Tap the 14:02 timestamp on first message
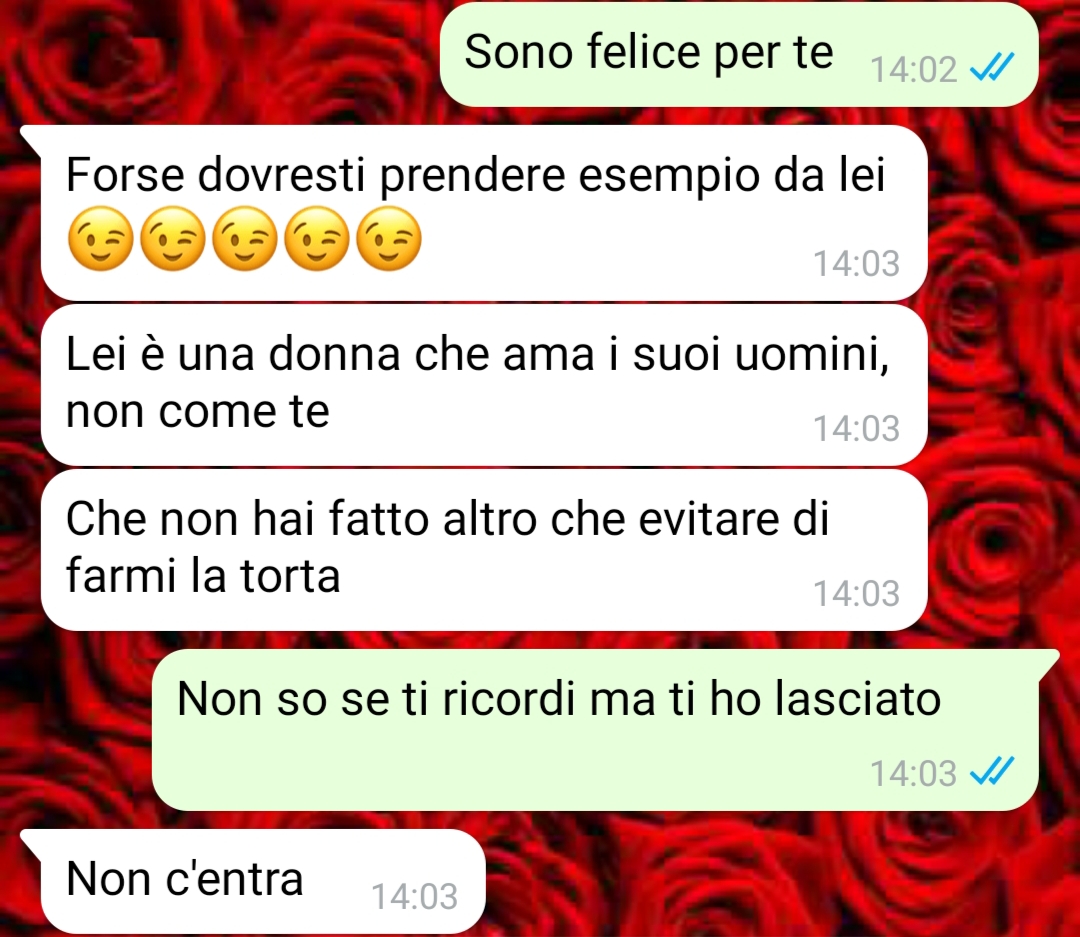The image size is (1080, 937). (x=913, y=70)
